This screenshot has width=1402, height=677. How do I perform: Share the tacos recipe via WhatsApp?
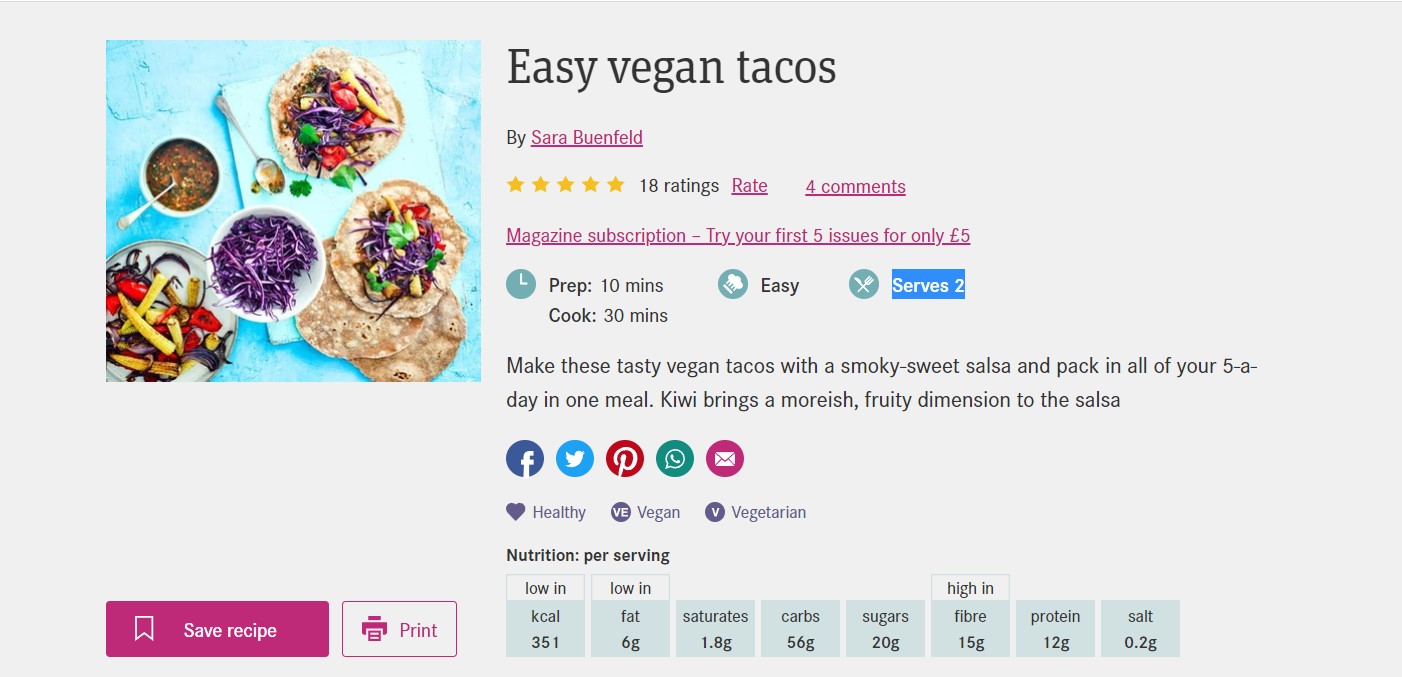675,458
